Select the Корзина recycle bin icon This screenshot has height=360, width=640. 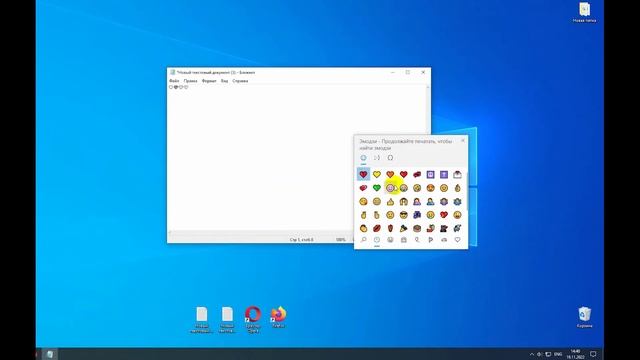point(584,318)
